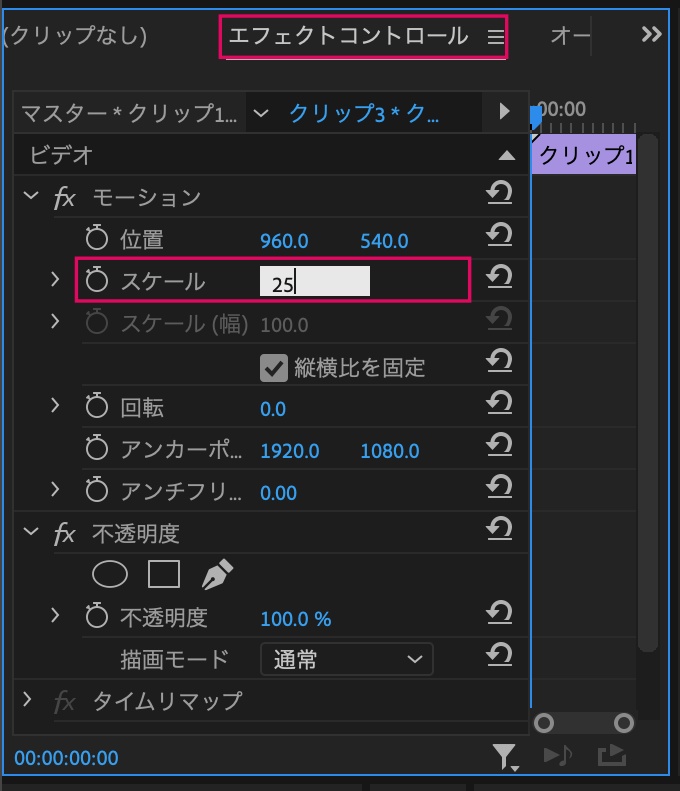Click the export share icon
The height and width of the screenshot is (791, 680).
click(612, 755)
